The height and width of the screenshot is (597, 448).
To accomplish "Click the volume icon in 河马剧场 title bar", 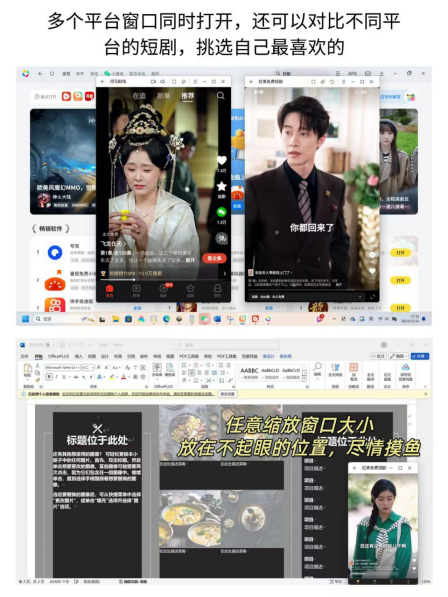I will click(x=163, y=81).
